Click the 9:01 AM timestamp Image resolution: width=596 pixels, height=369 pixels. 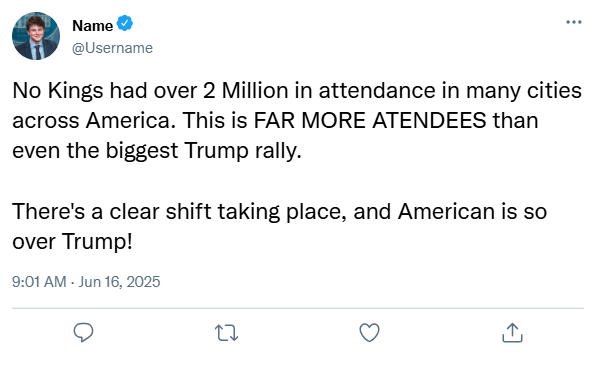coord(39,282)
